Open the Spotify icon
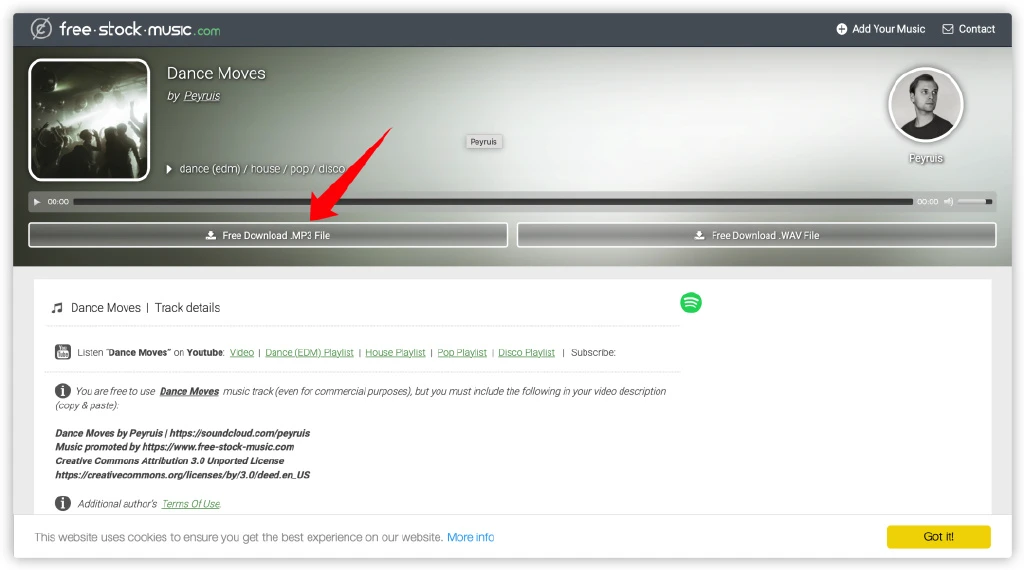 (691, 303)
